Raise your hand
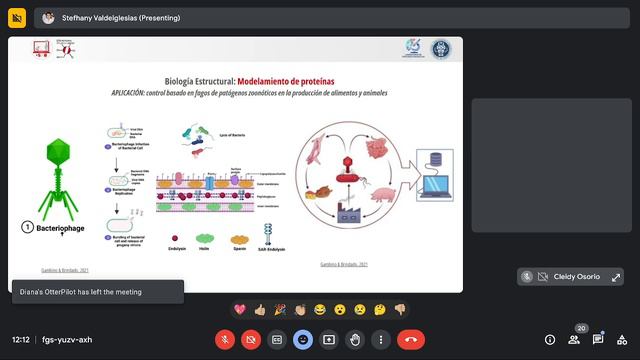 pos(355,340)
